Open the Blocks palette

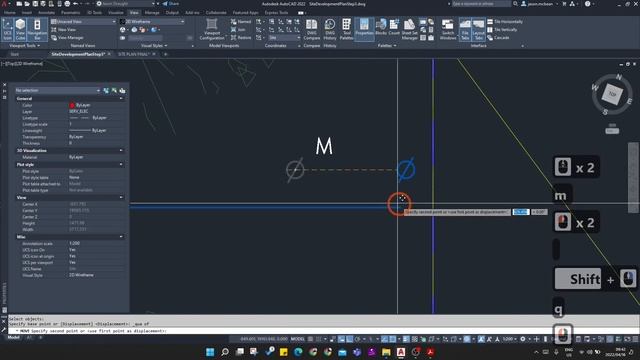(381, 27)
